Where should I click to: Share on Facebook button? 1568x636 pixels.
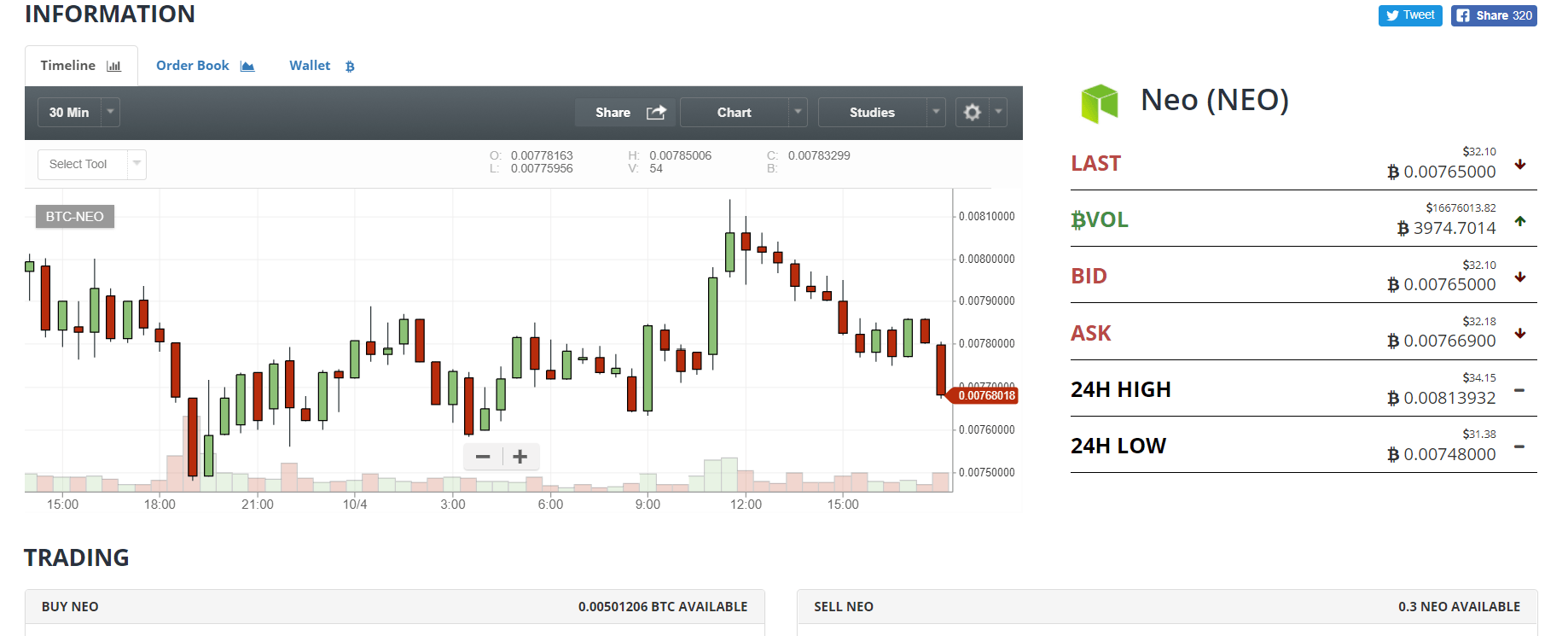(1494, 15)
